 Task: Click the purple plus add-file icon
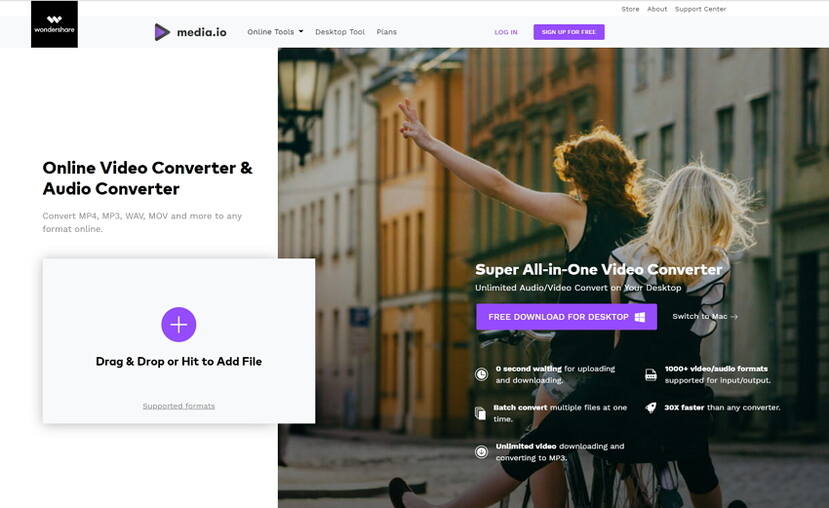point(179,325)
